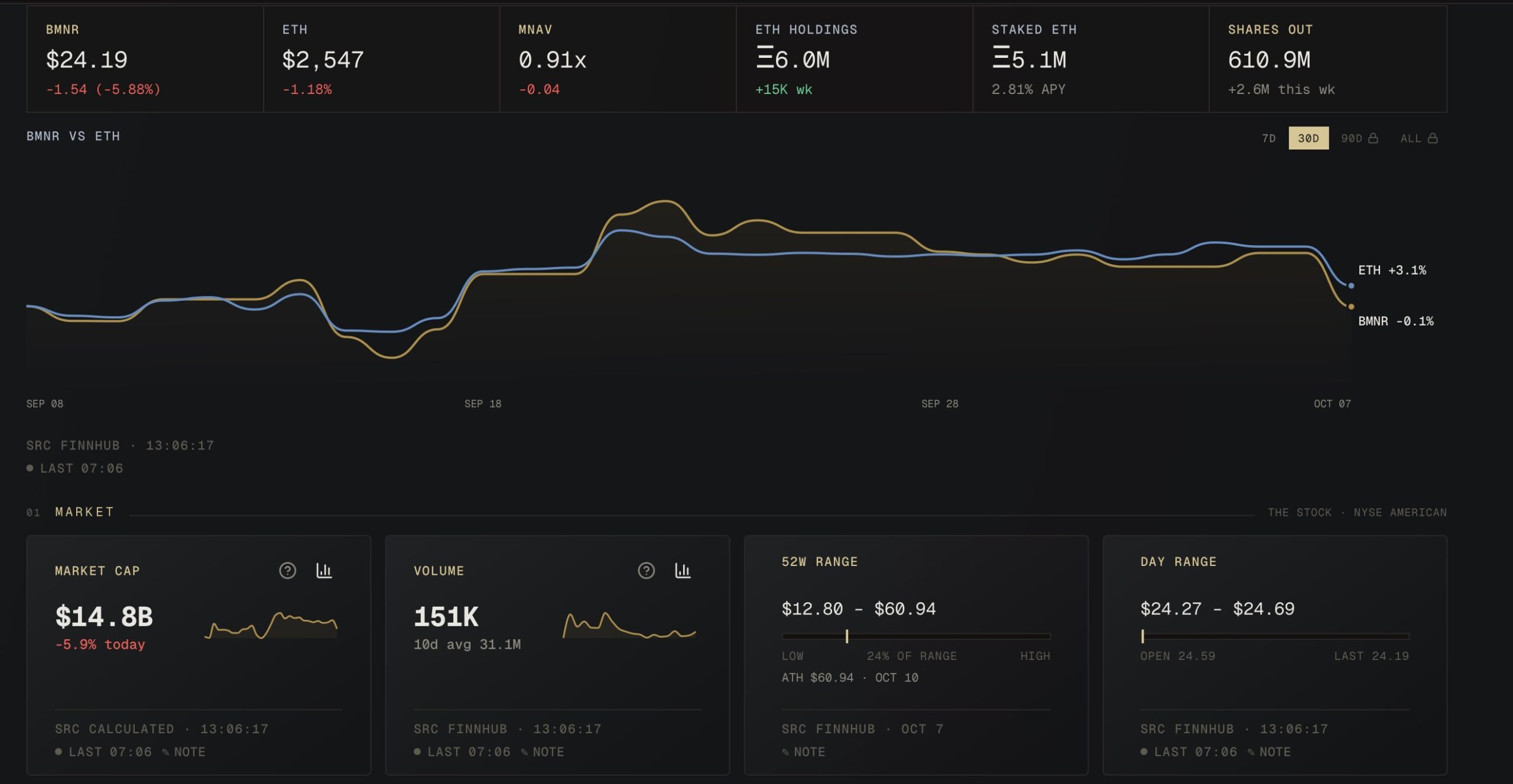Open NOTE link in Day Range card

pyautogui.click(x=1274, y=752)
